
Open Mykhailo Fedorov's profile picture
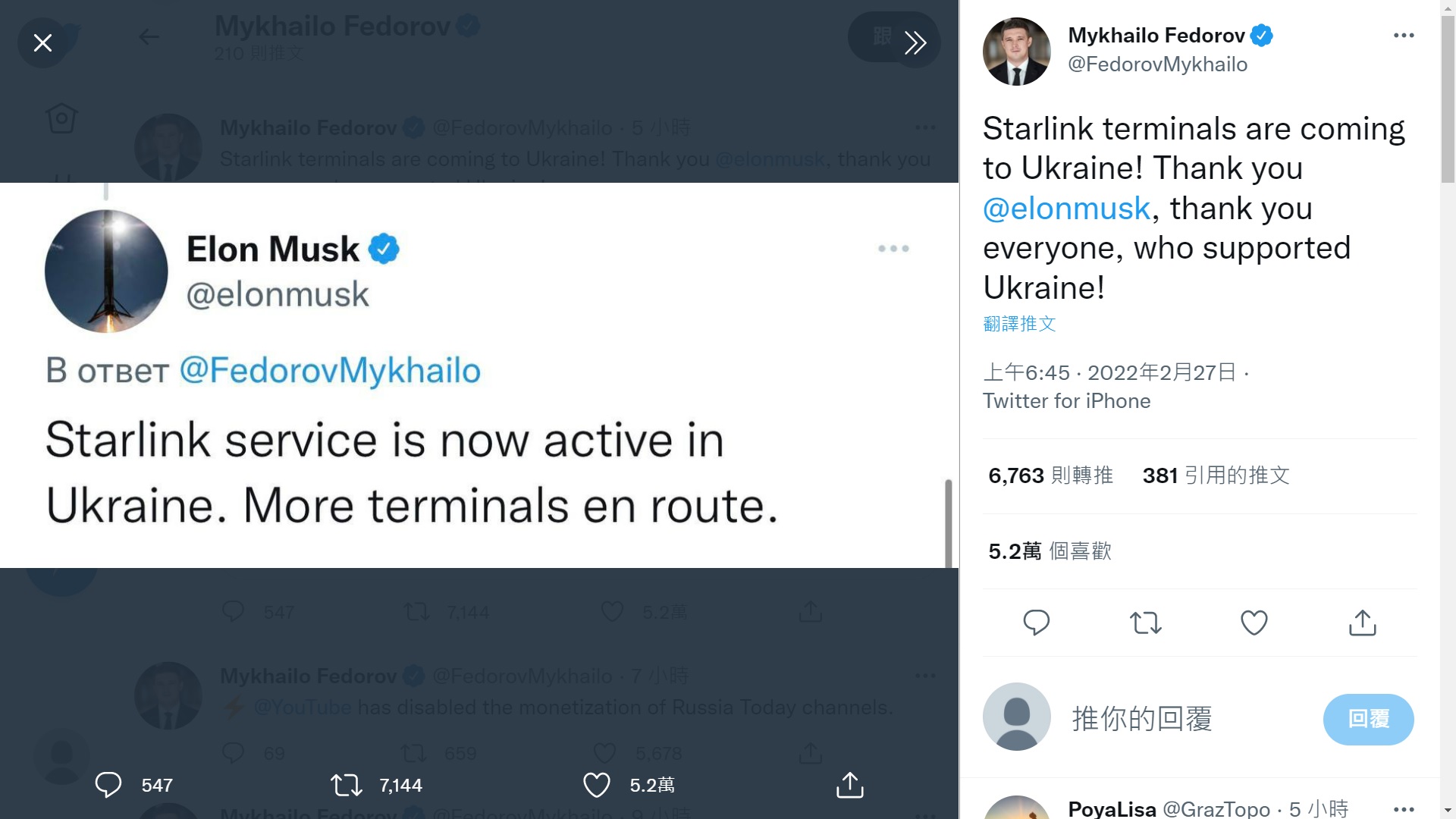1016,52
